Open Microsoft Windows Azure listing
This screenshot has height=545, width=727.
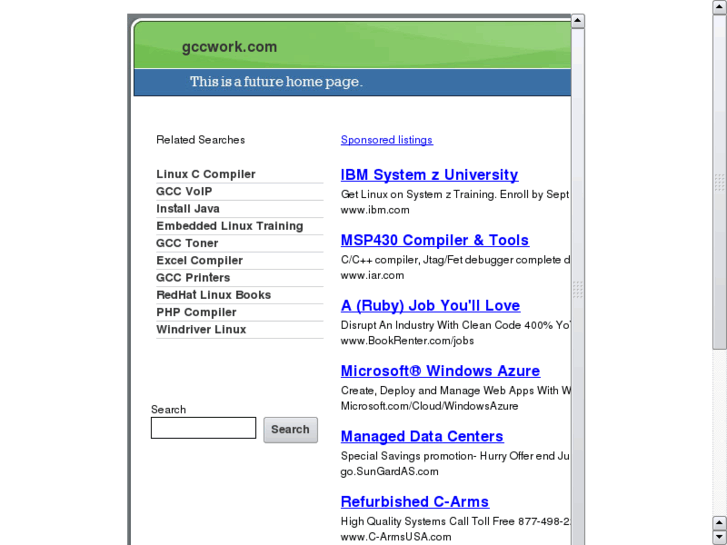point(440,371)
